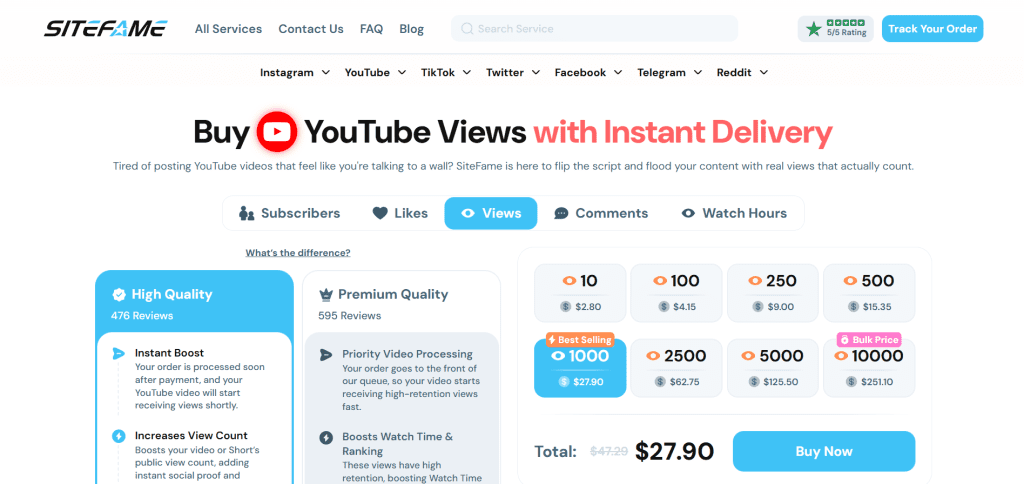The height and width of the screenshot is (484, 1024).
Task: Click the Subscribers people icon
Action: (246, 214)
